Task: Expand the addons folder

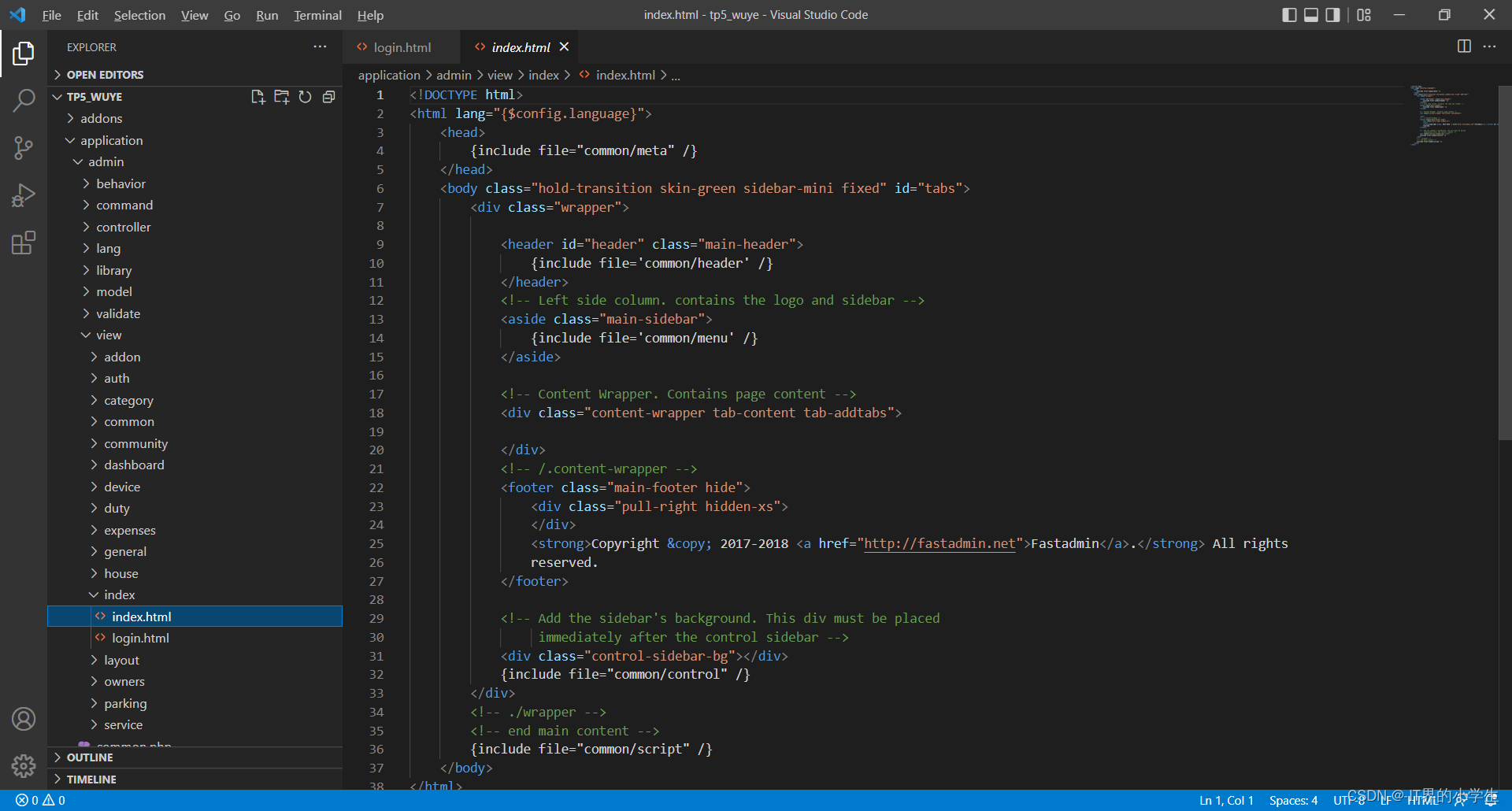Action: tap(195, 118)
